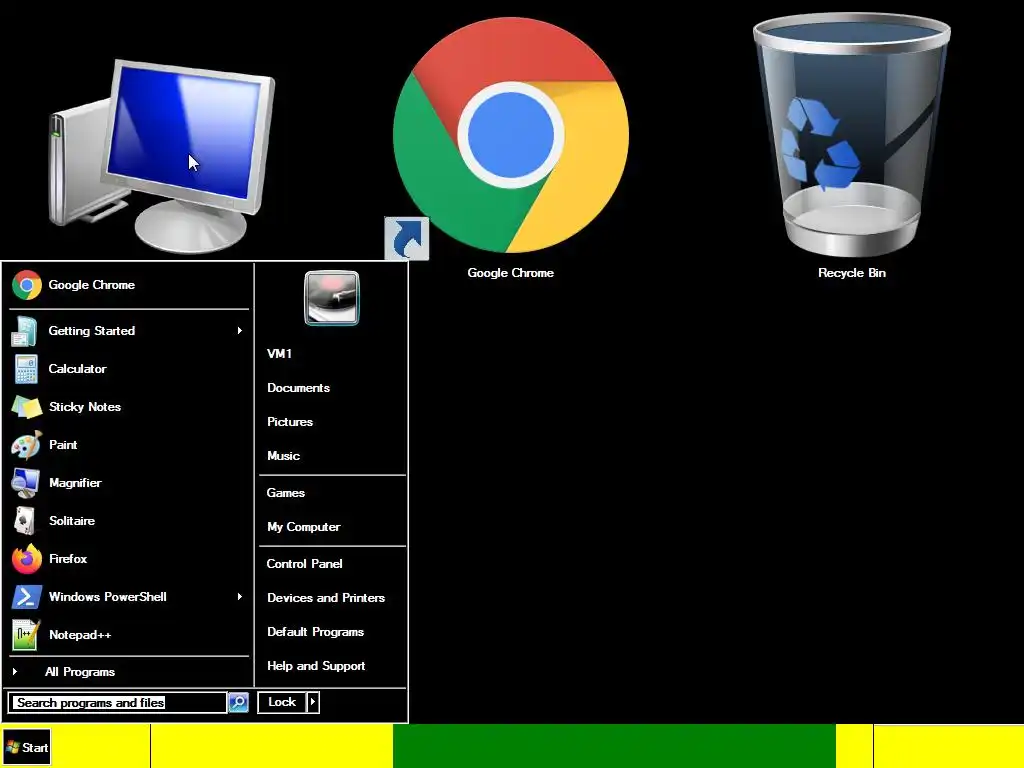Open the Recycle Bin desktop icon
The height and width of the screenshot is (768, 1024).
(x=852, y=149)
